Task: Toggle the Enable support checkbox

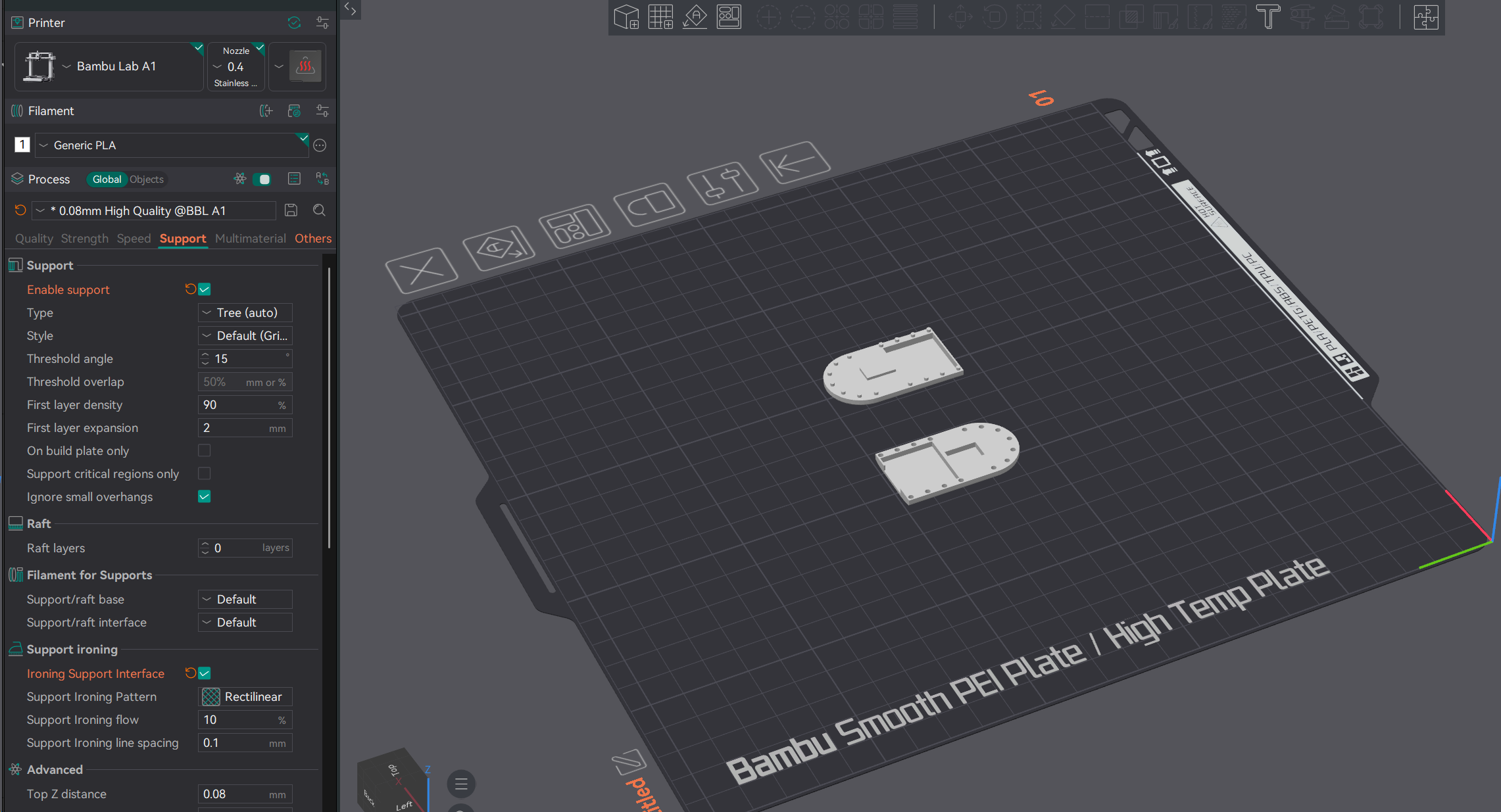Action: [x=205, y=289]
